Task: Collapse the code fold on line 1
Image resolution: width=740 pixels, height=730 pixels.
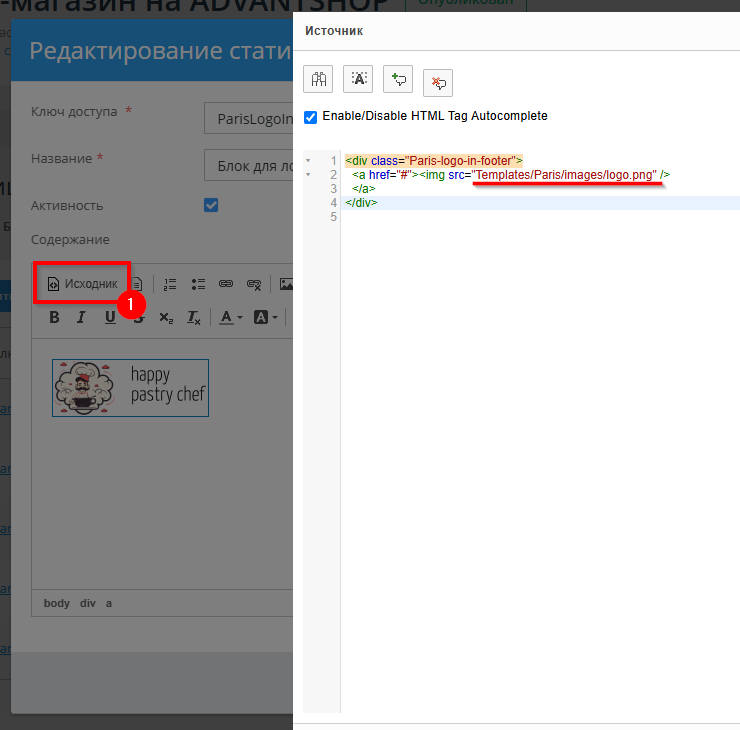Action: (308, 160)
